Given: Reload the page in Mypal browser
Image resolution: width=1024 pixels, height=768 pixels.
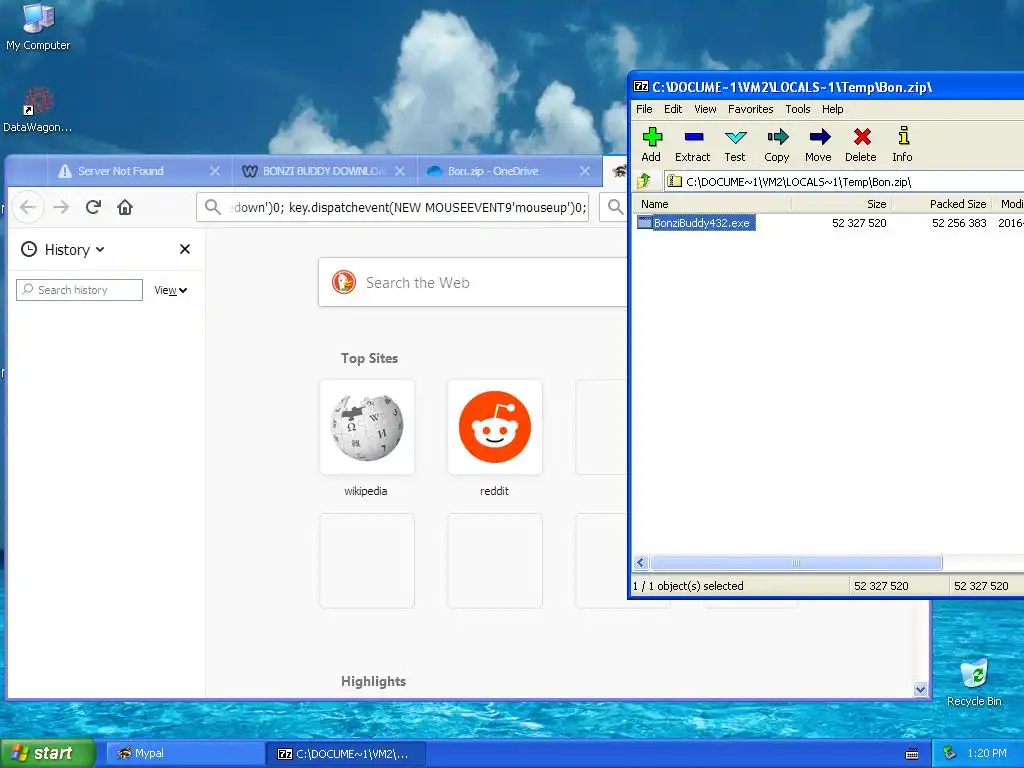Looking at the screenshot, I should 93,207.
